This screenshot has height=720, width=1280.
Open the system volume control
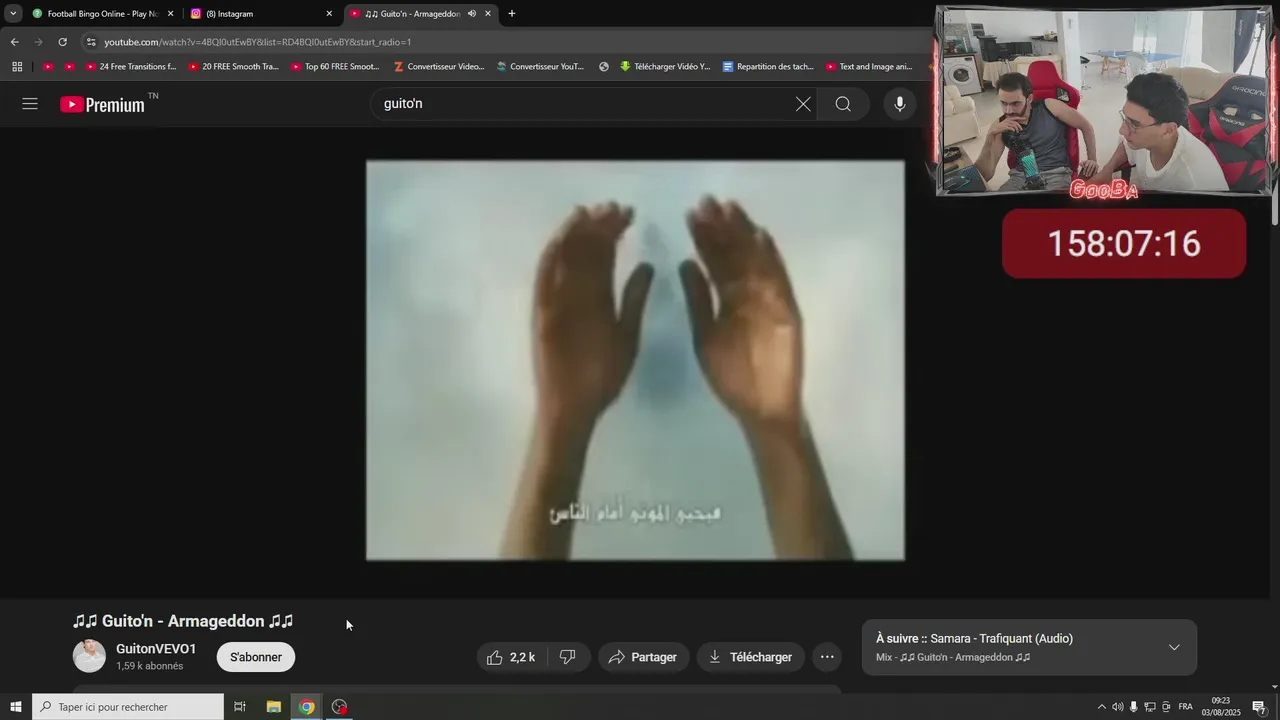click(x=1118, y=707)
